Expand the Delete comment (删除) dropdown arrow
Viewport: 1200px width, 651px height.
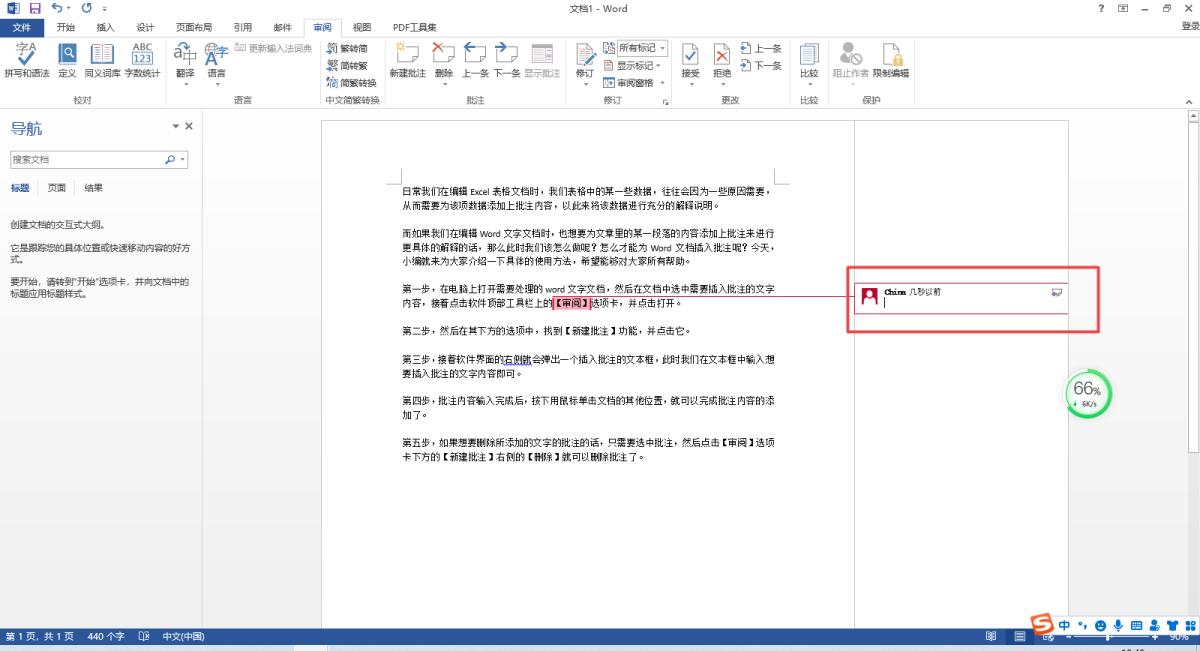pos(444,84)
